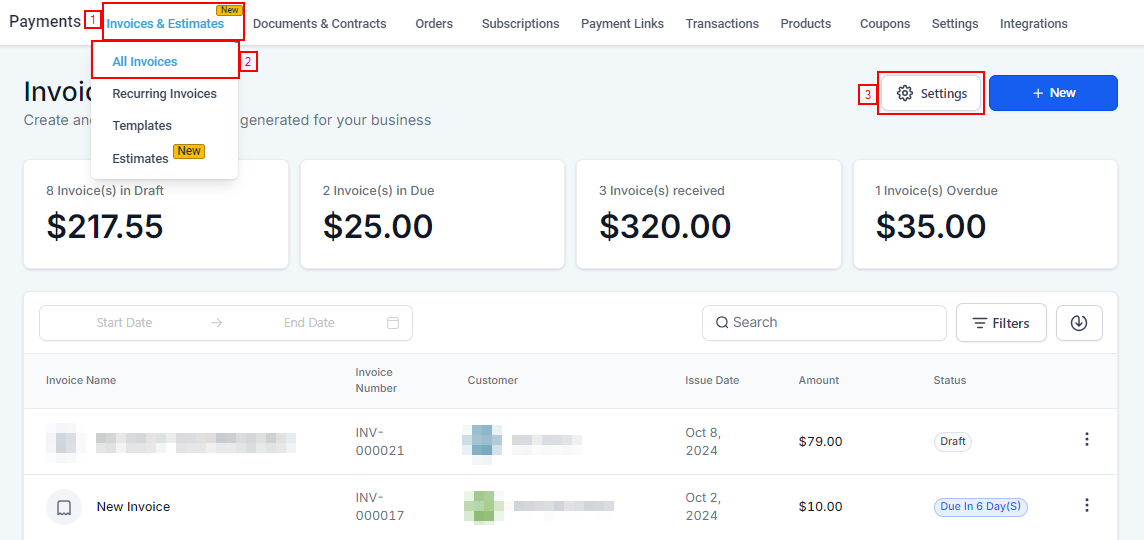Open three-dot menu for invoice INV-000021
This screenshot has width=1144, height=540.
(1087, 440)
